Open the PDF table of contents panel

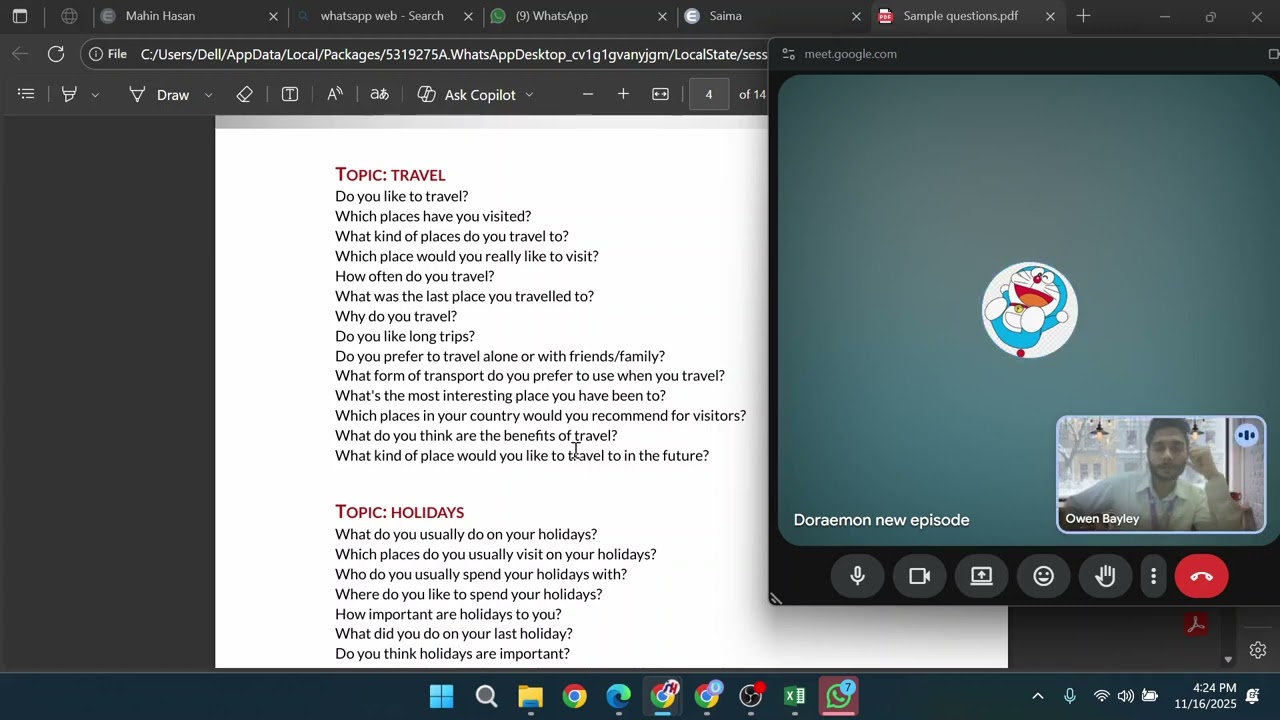pos(27,94)
